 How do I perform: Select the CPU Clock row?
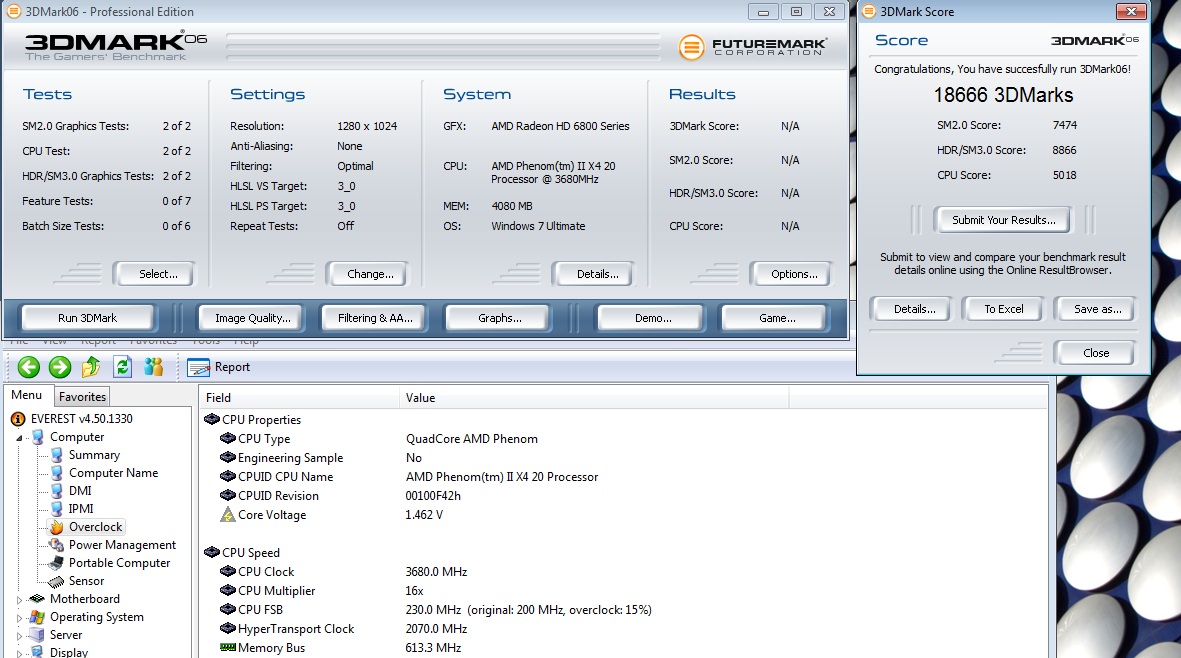pos(624,572)
